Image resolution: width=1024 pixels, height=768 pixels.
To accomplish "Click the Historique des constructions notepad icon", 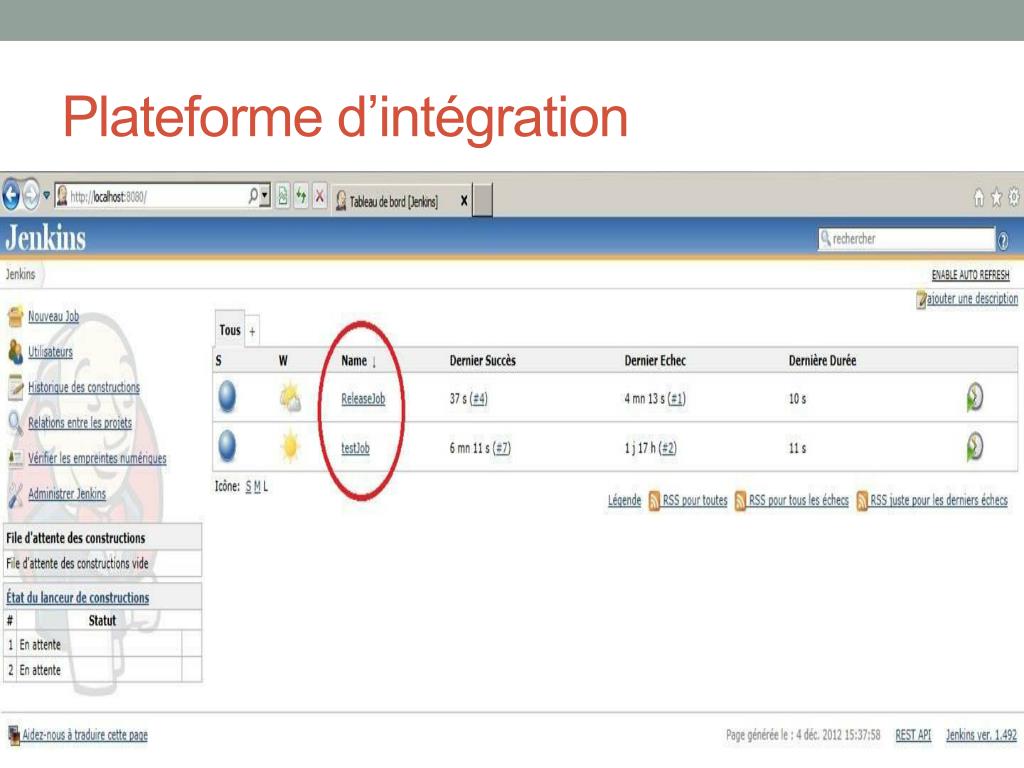I will pyautogui.click(x=16, y=387).
